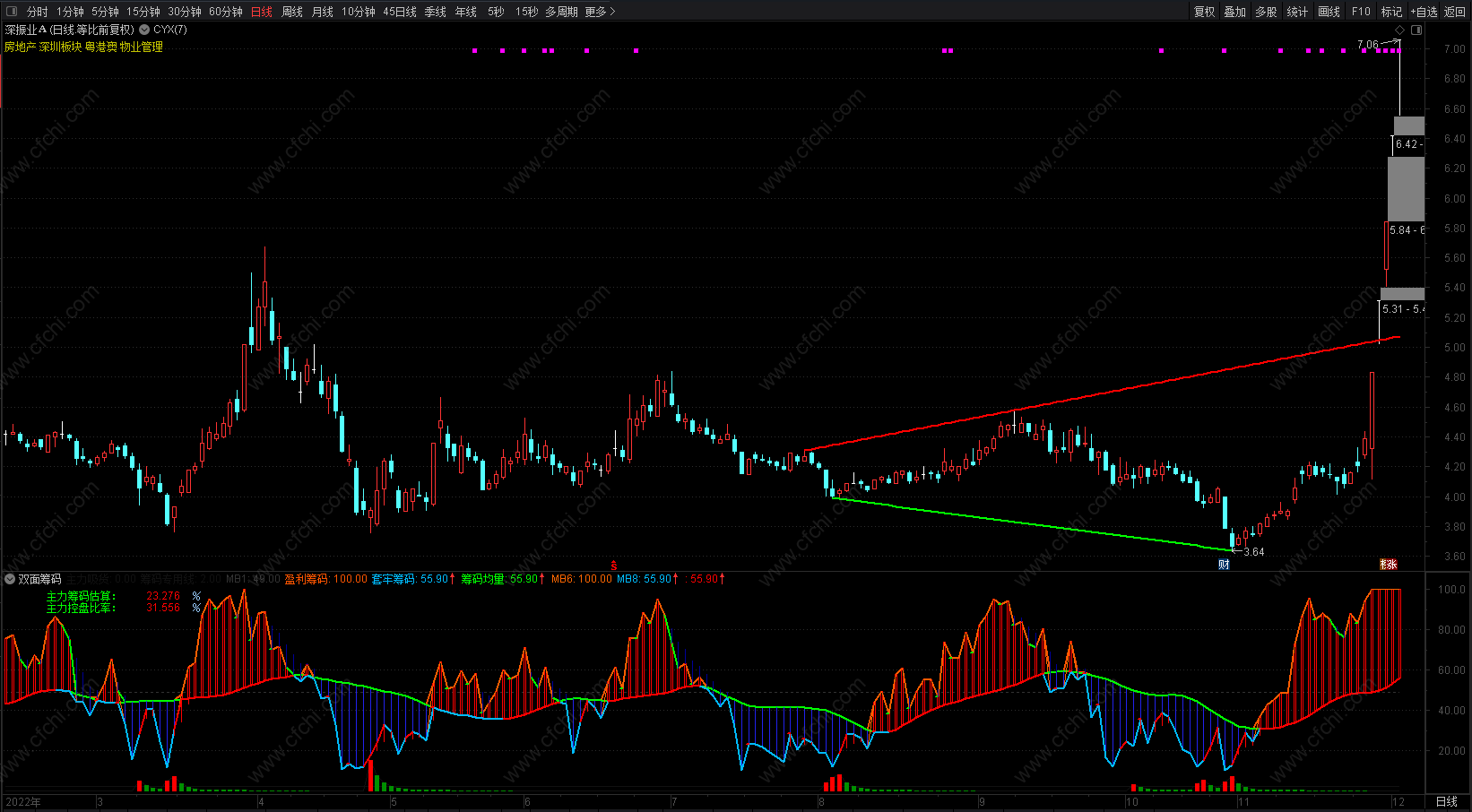Select the 10分钟 period tab

point(359,12)
